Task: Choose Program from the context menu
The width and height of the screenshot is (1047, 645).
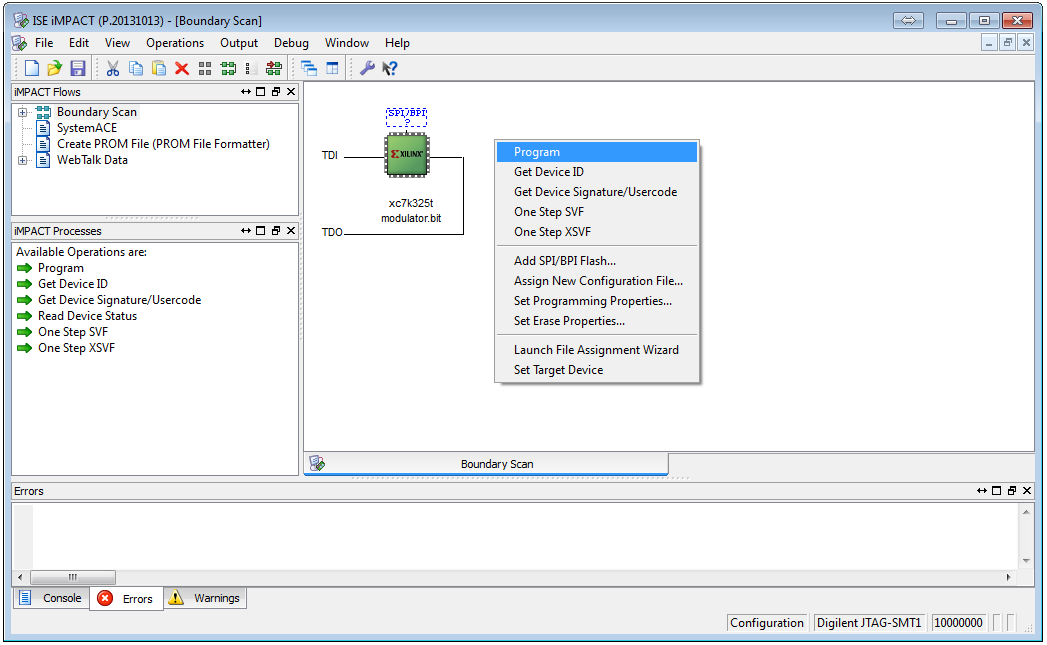Action: (597, 152)
